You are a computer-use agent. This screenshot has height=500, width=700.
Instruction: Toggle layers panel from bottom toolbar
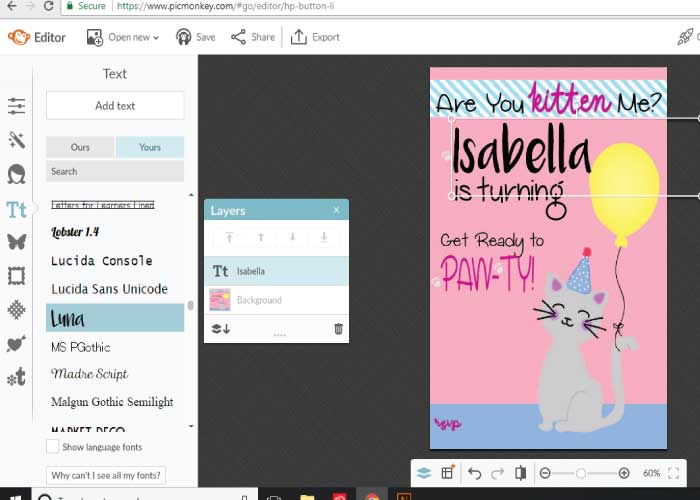(423, 473)
